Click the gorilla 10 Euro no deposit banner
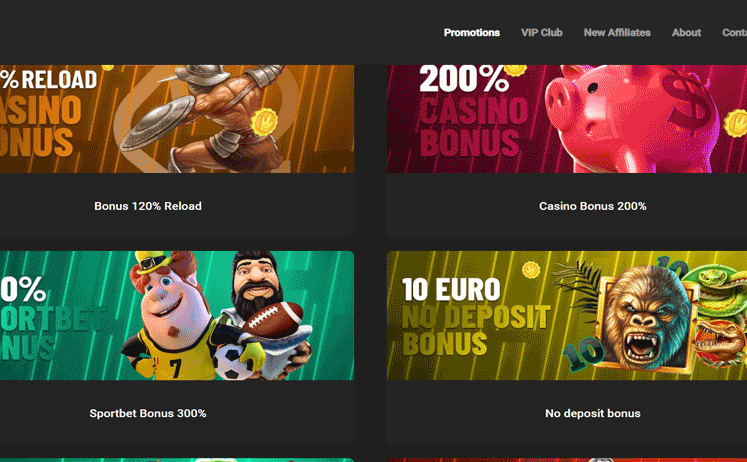This screenshot has height=462, width=747. click(567, 315)
